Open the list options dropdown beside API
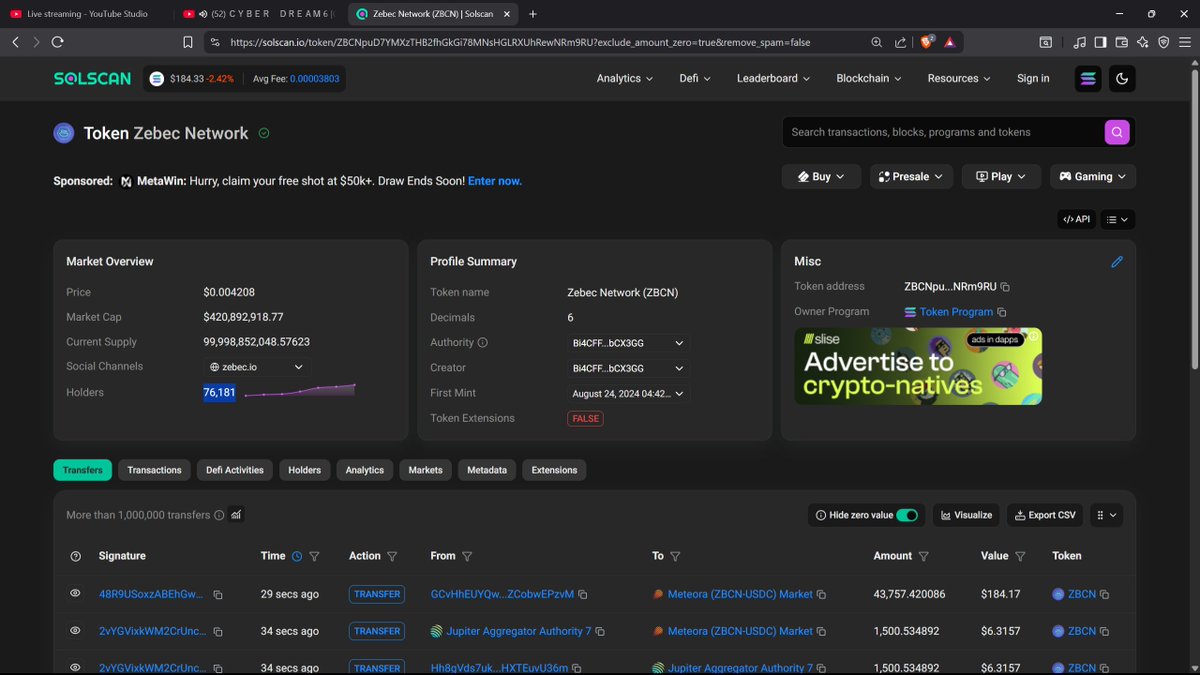The height and width of the screenshot is (675, 1200). 1118,219
